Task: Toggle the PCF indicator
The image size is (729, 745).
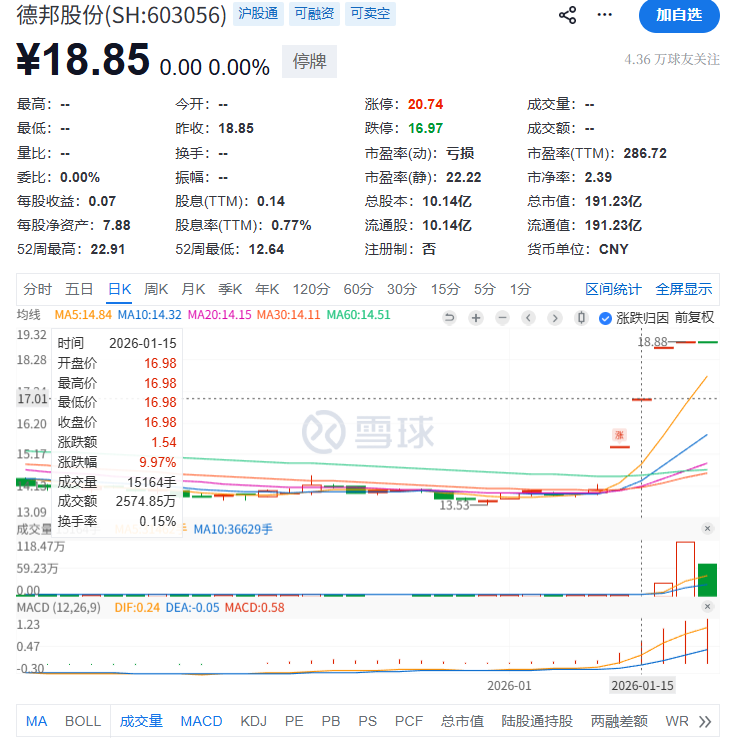Action: pyautogui.click(x=409, y=721)
